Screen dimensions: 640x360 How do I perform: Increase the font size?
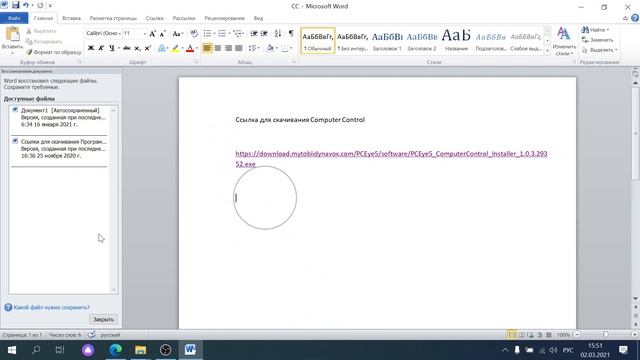(x=152, y=34)
